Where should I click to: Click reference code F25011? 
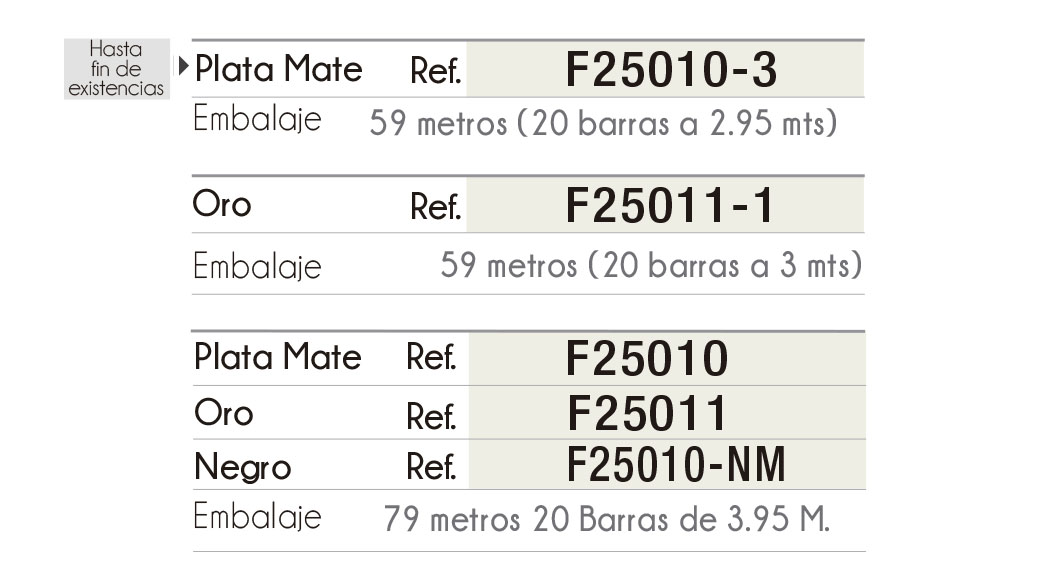pos(647,413)
